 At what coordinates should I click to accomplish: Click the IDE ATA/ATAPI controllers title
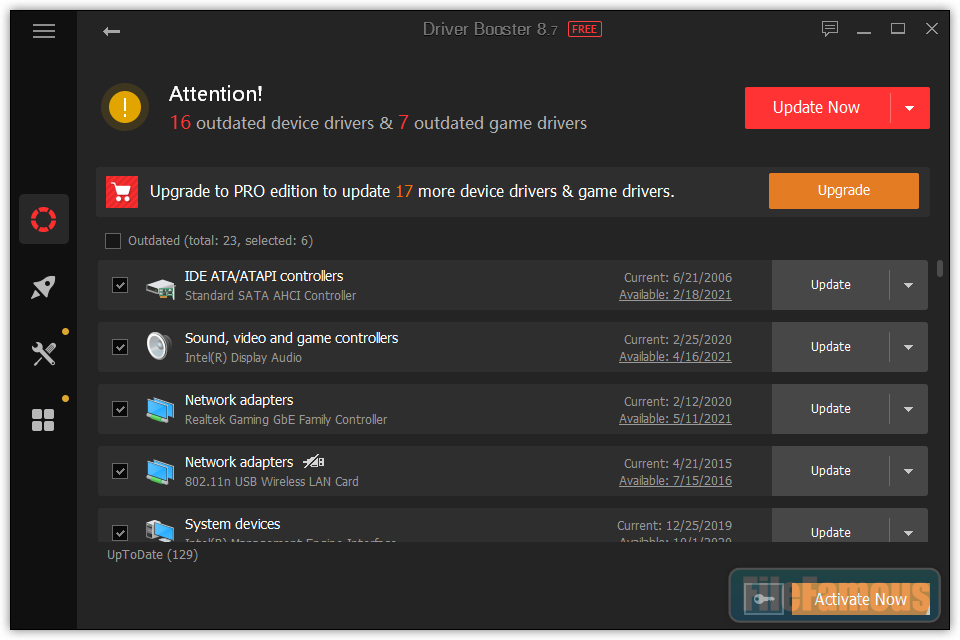(264, 276)
